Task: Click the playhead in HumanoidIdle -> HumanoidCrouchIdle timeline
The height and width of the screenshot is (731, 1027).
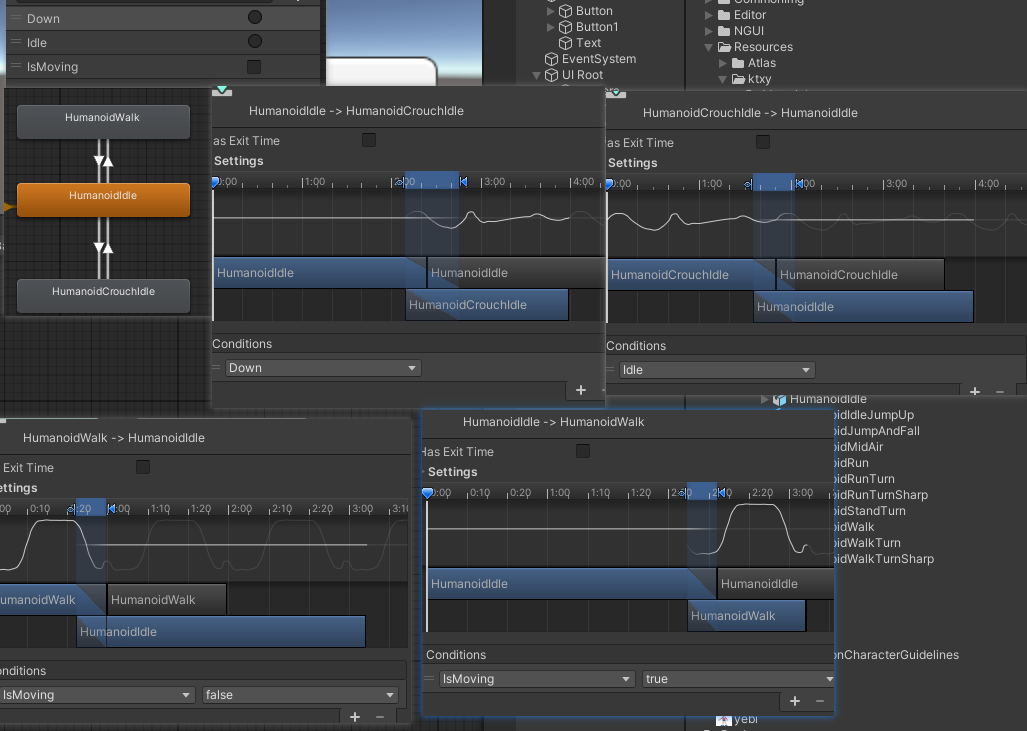Action: (215, 181)
